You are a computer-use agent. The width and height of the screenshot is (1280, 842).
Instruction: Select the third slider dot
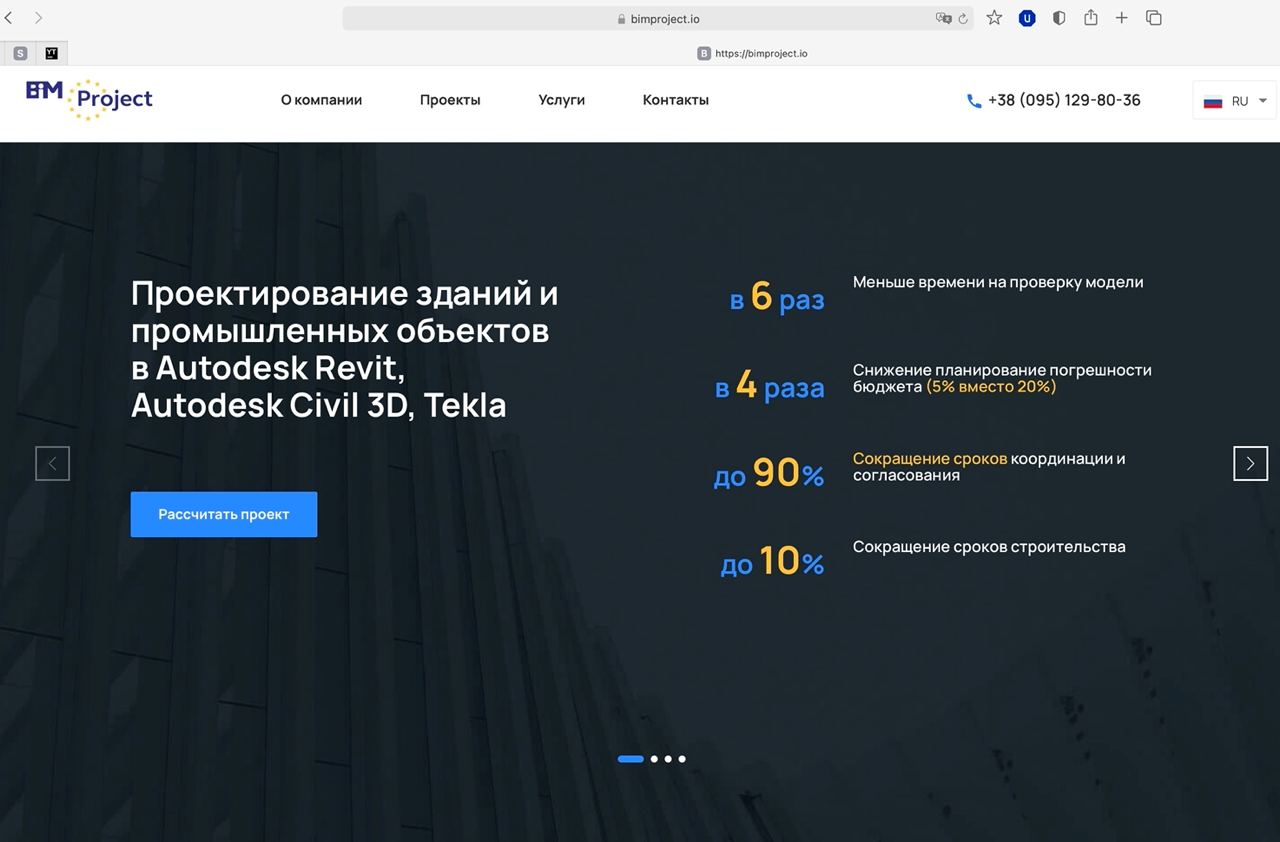click(x=668, y=759)
